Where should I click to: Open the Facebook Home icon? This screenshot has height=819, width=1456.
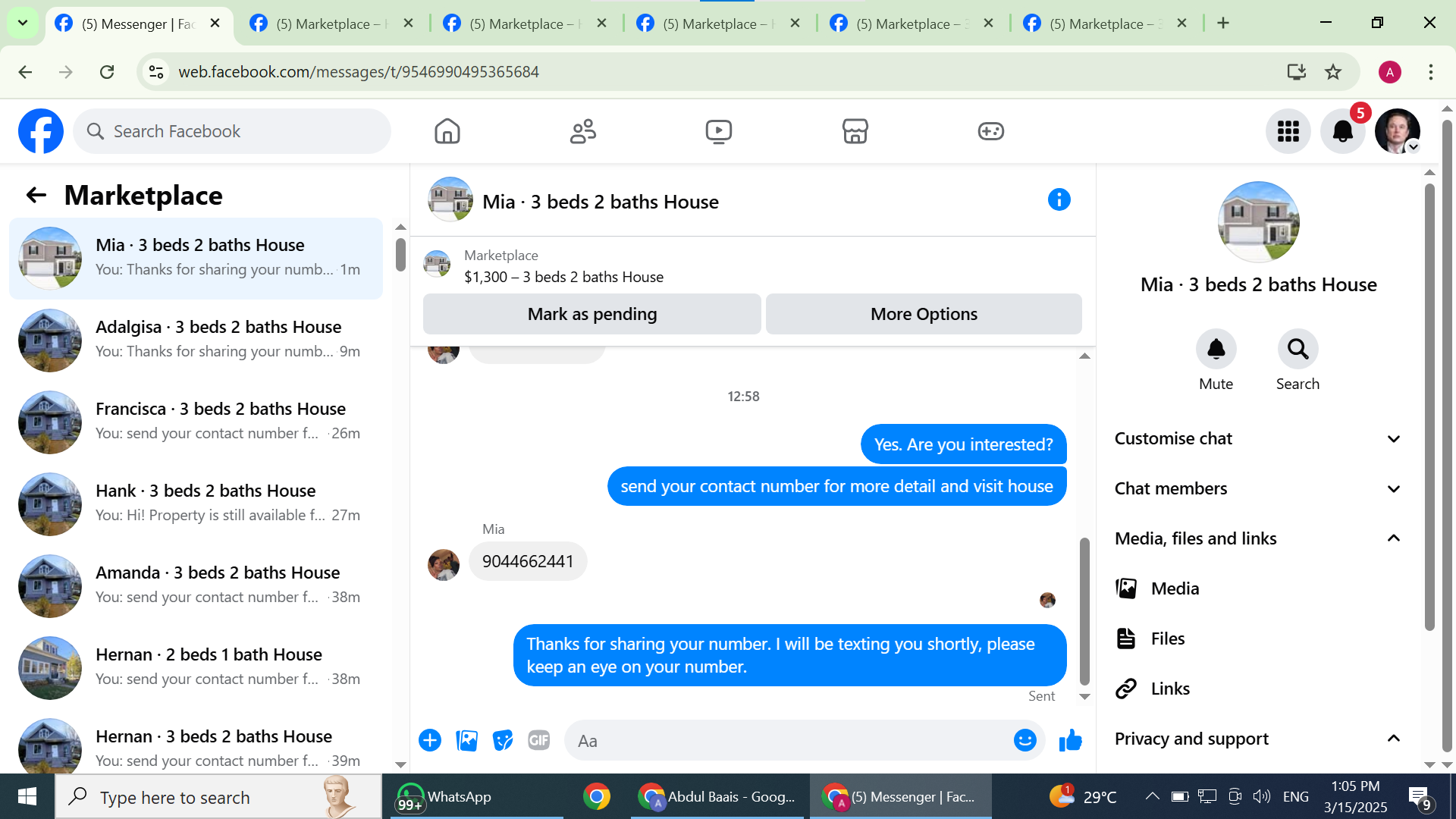pyautogui.click(x=447, y=131)
